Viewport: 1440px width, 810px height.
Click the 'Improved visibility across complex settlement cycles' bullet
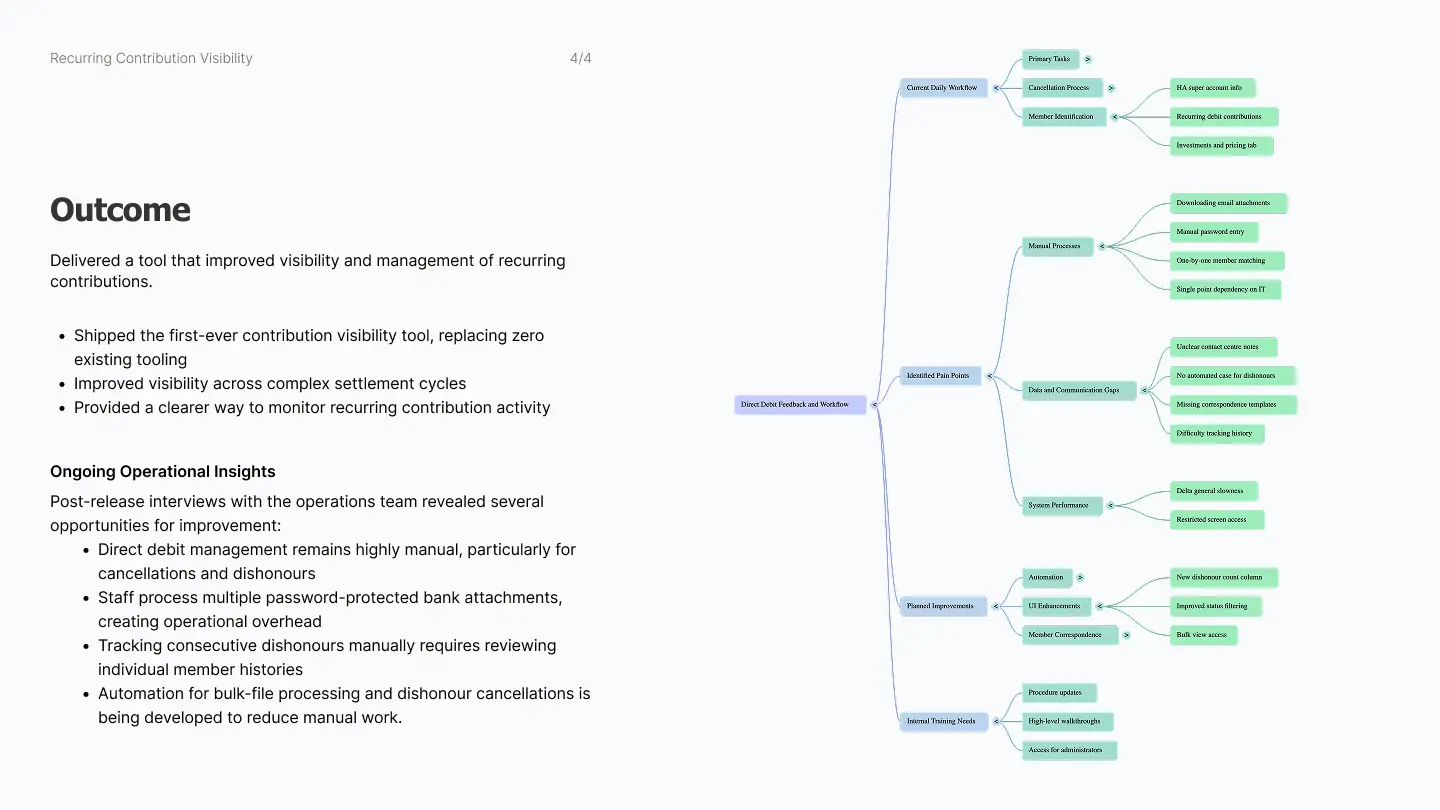[x=270, y=384]
